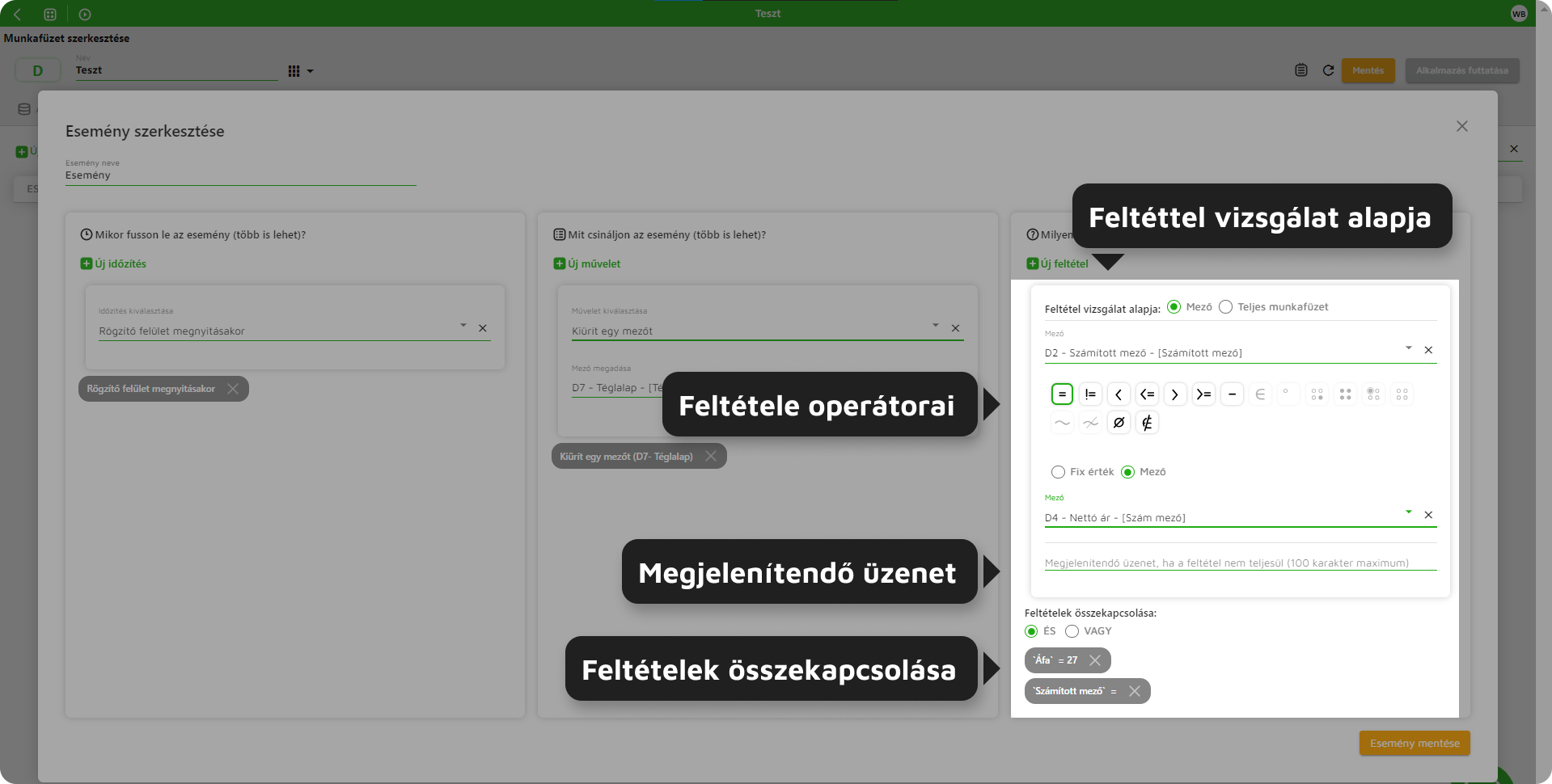Open the D2 - Számított mező dropdown
Viewport: 1552px width, 784px height.
click(x=1408, y=348)
